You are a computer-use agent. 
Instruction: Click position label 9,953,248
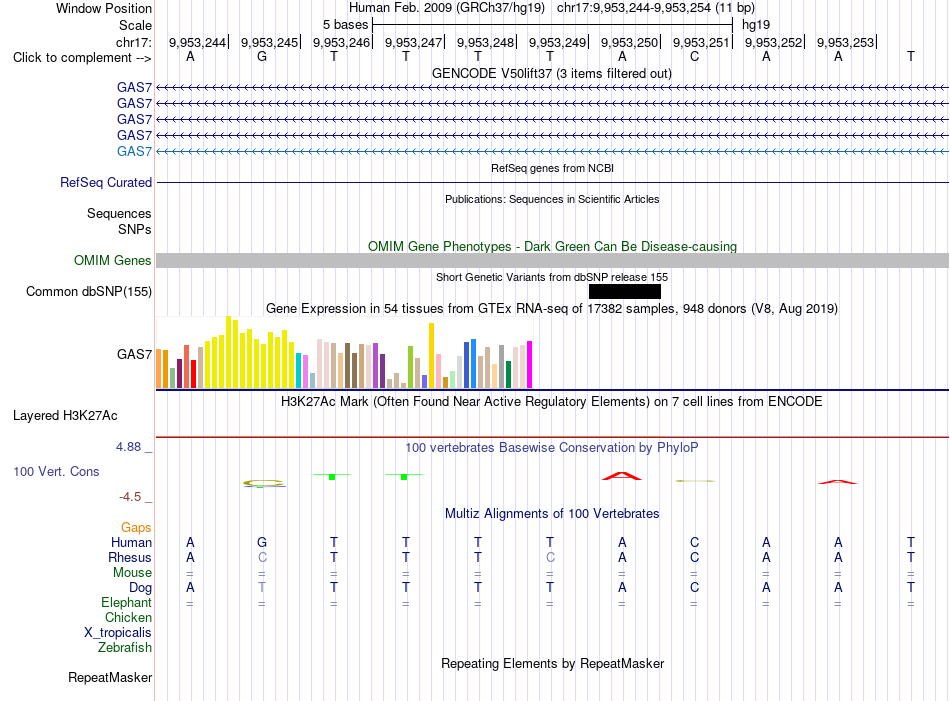point(486,42)
